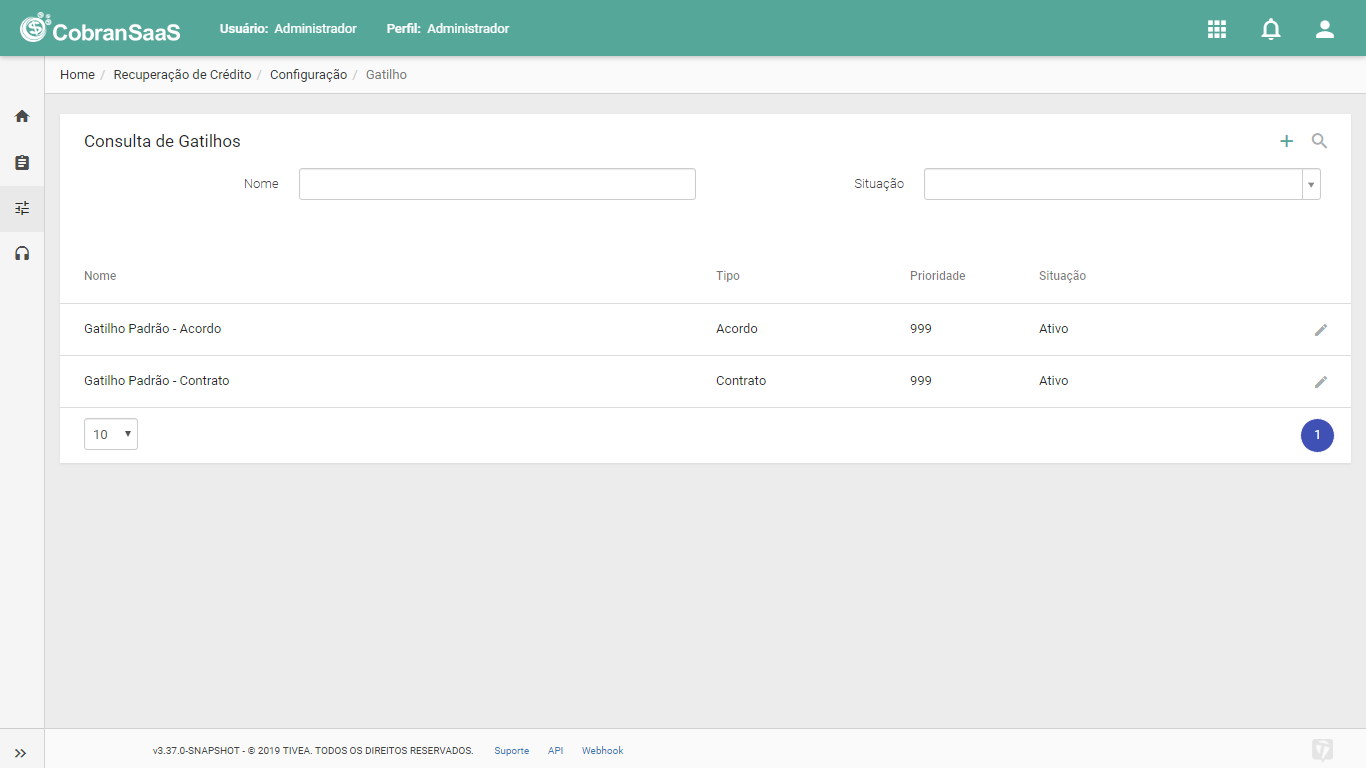The height and width of the screenshot is (768, 1366).
Task: Open Recuperação de Crédito breadcrumb
Action: [x=182, y=75]
